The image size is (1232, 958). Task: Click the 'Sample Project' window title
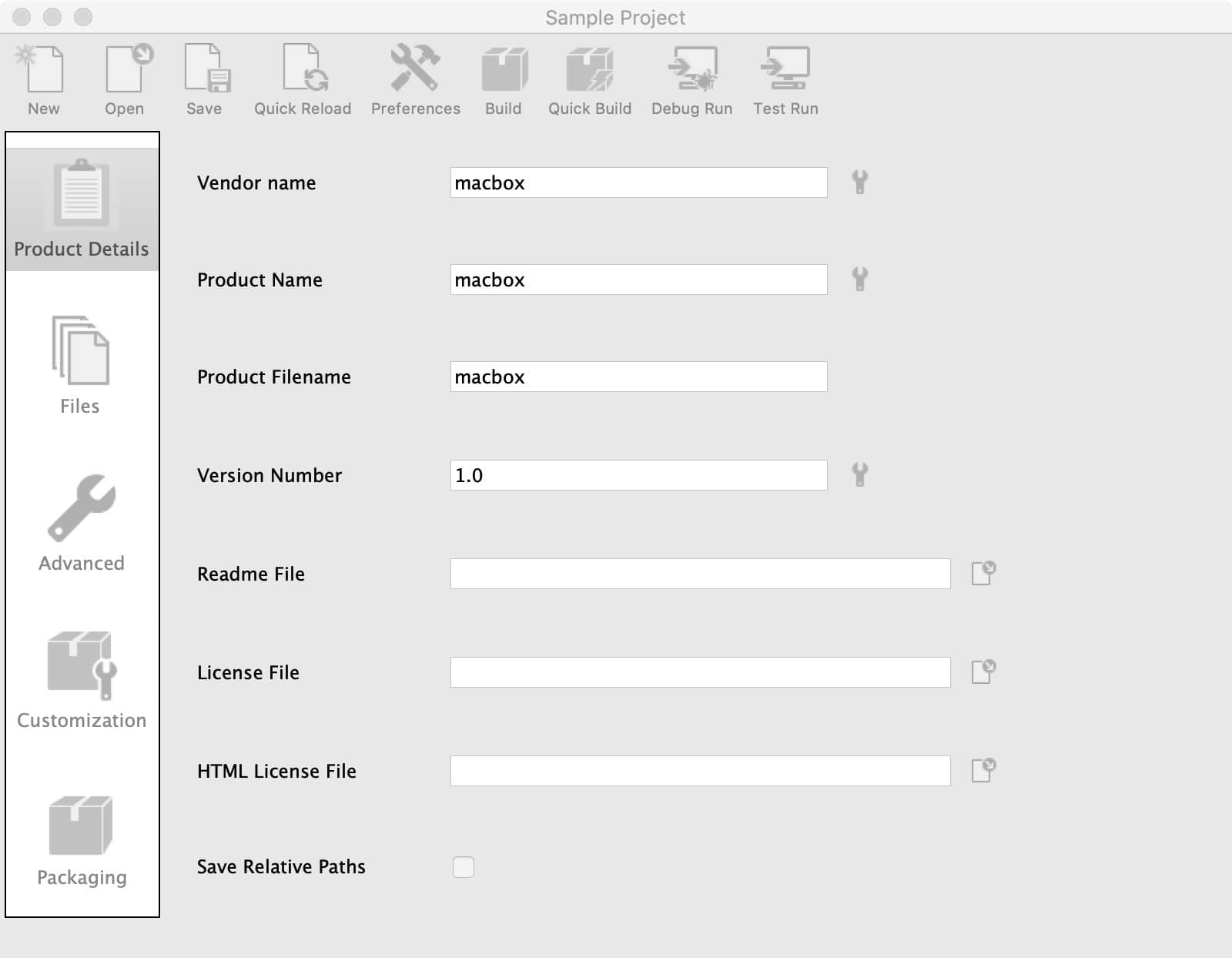point(615,18)
